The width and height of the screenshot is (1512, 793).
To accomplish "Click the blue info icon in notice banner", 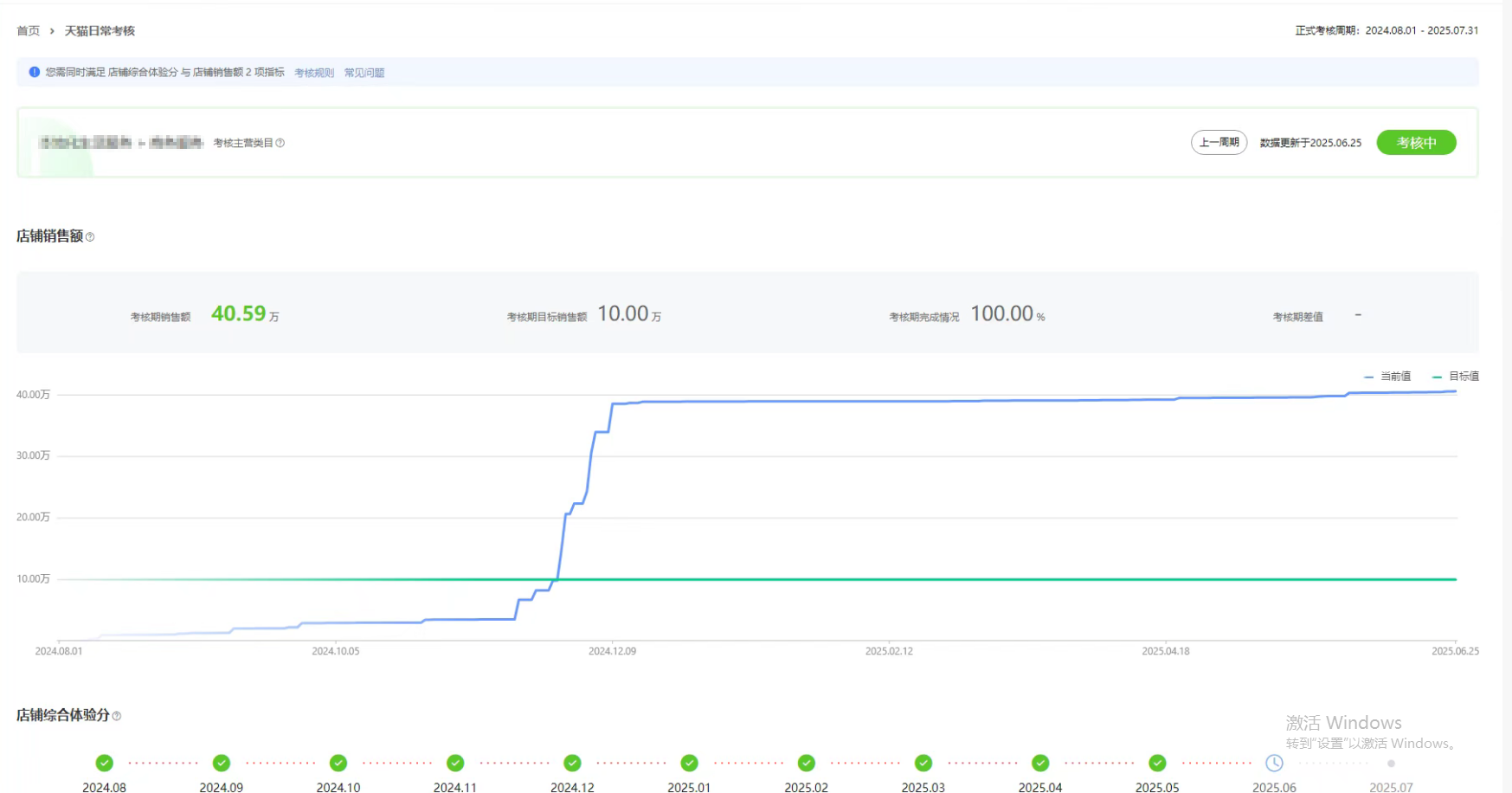I will (x=35, y=72).
